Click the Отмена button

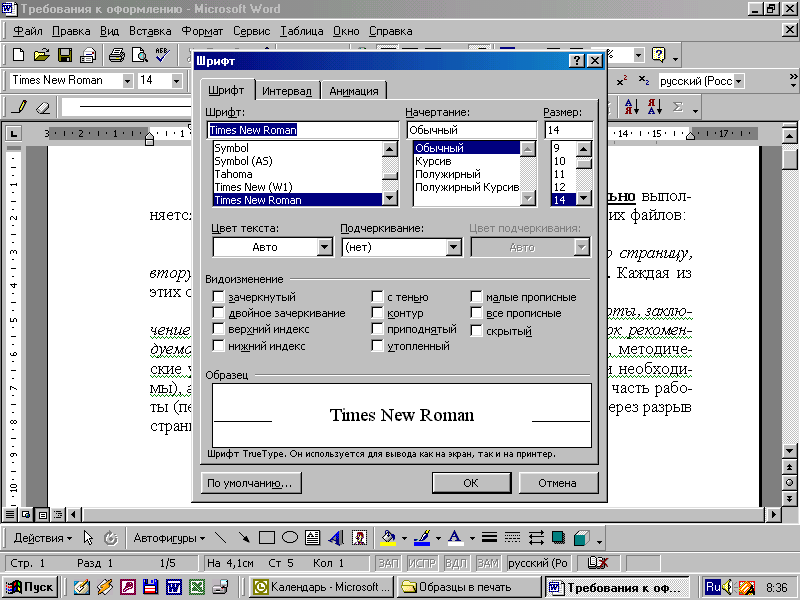tap(558, 483)
